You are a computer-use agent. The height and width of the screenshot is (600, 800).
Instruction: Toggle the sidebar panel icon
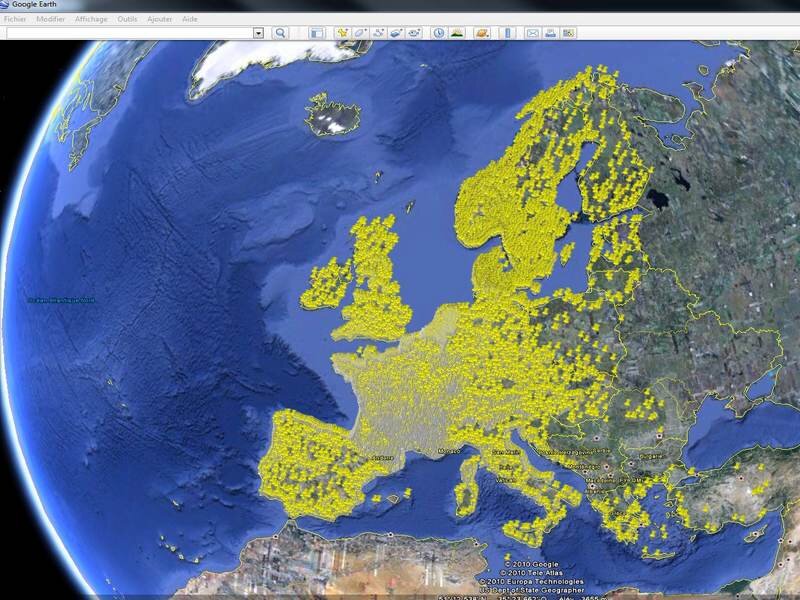316,33
